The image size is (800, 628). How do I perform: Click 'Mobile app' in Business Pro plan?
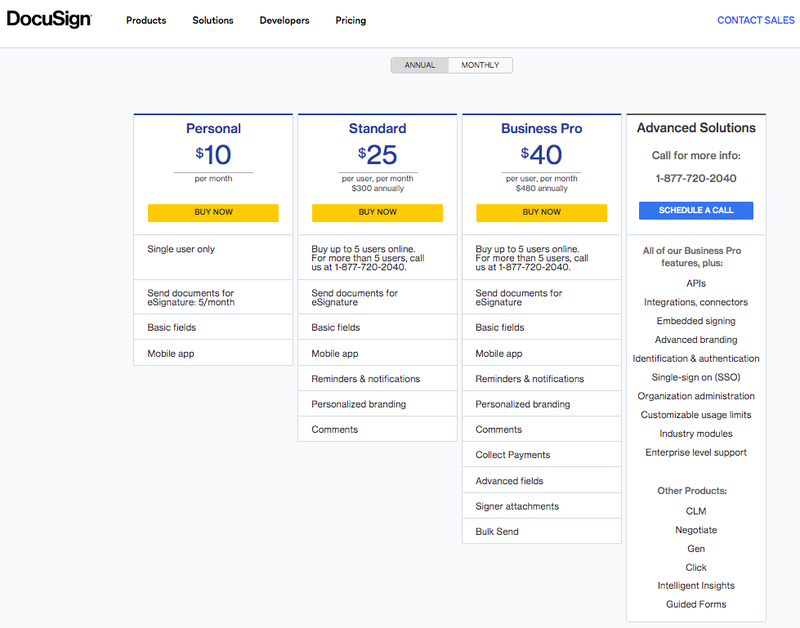(x=541, y=354)
